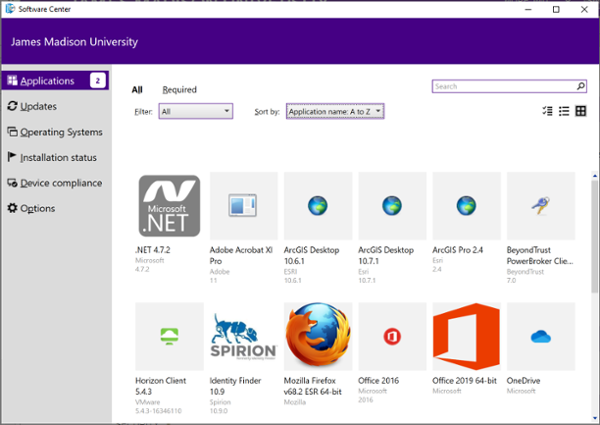Open the BeyondTrust PowerBroker keys icon
The height and width of the screenshot is (425, 600).
tap(541, 205)
